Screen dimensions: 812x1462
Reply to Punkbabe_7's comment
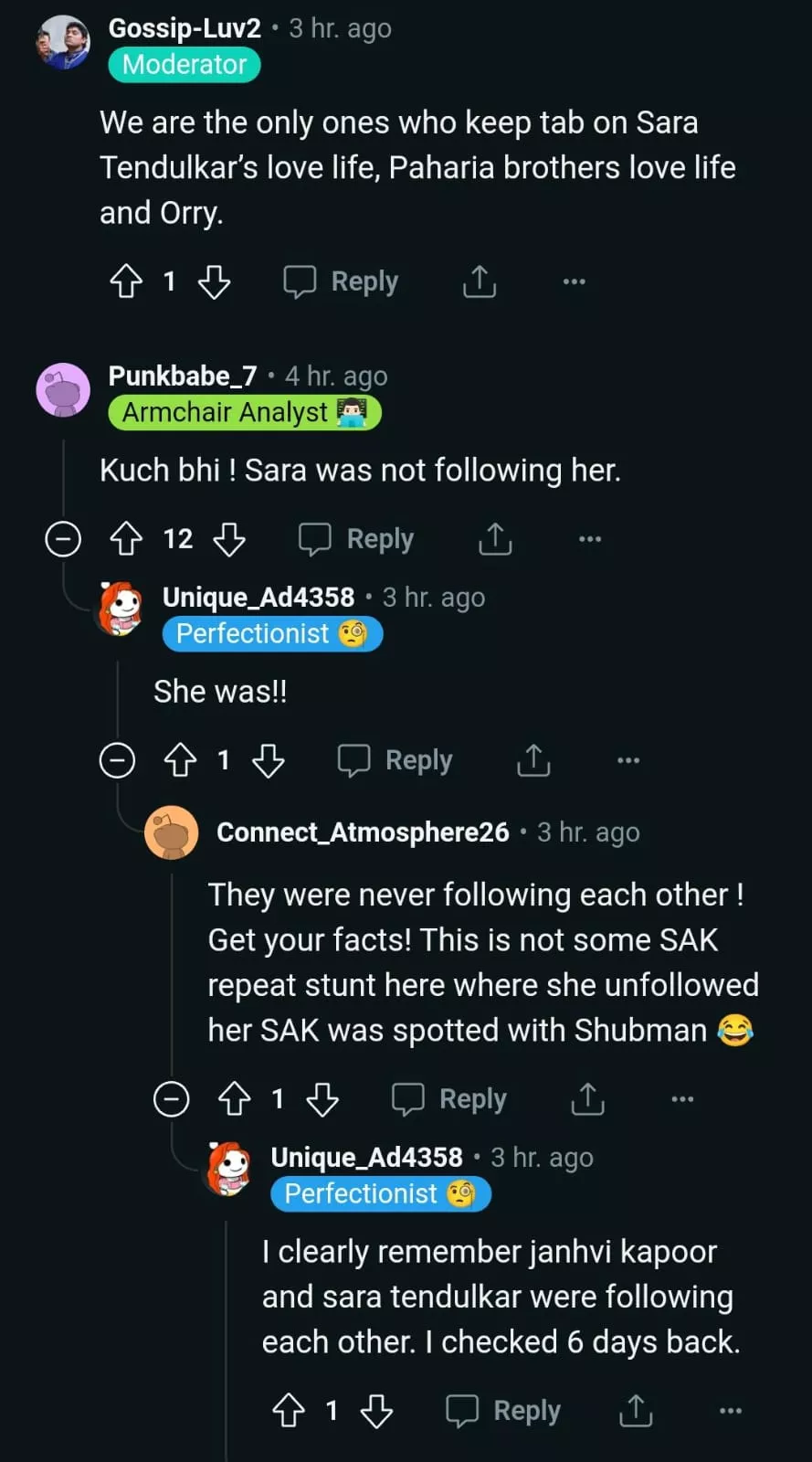[x=357, y=539]
